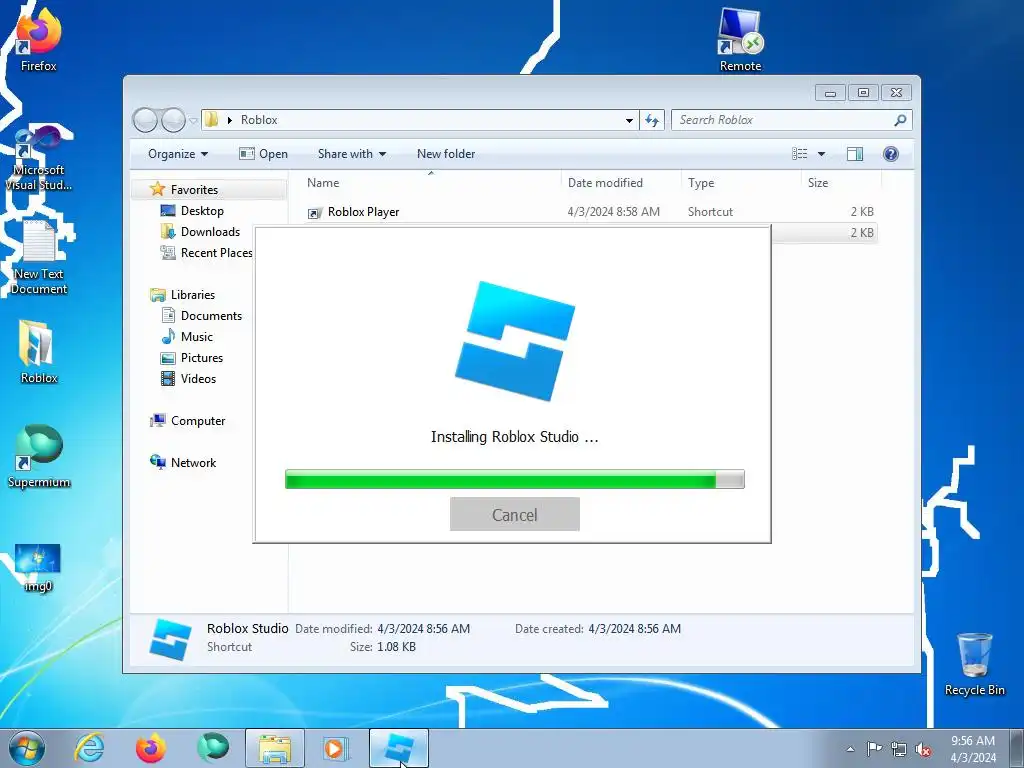Sort files by Size column
This screenshot has height=768, width=1024.
tap(841, 183)
